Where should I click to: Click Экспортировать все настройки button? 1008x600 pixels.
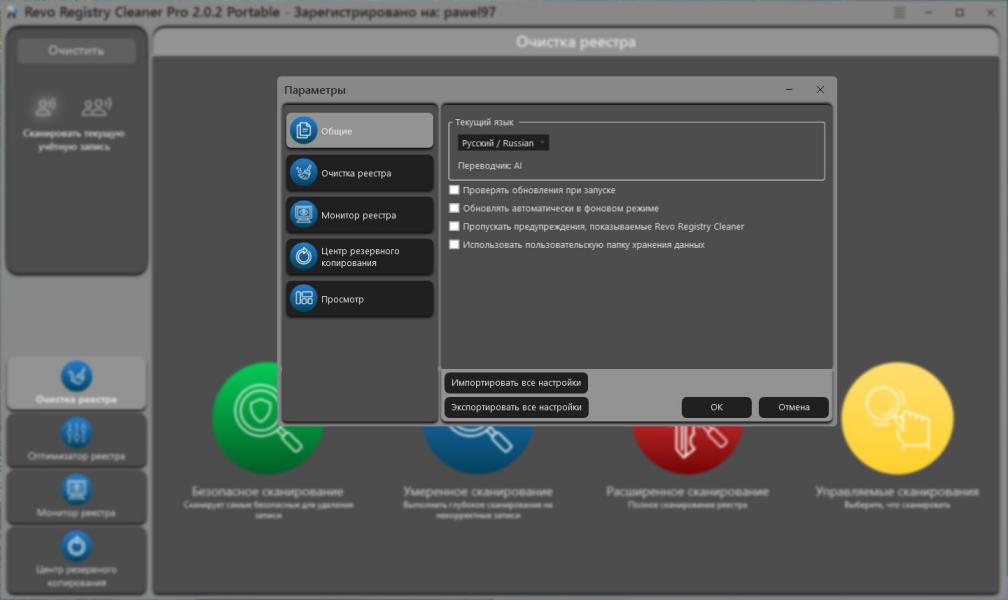point(516,407)
